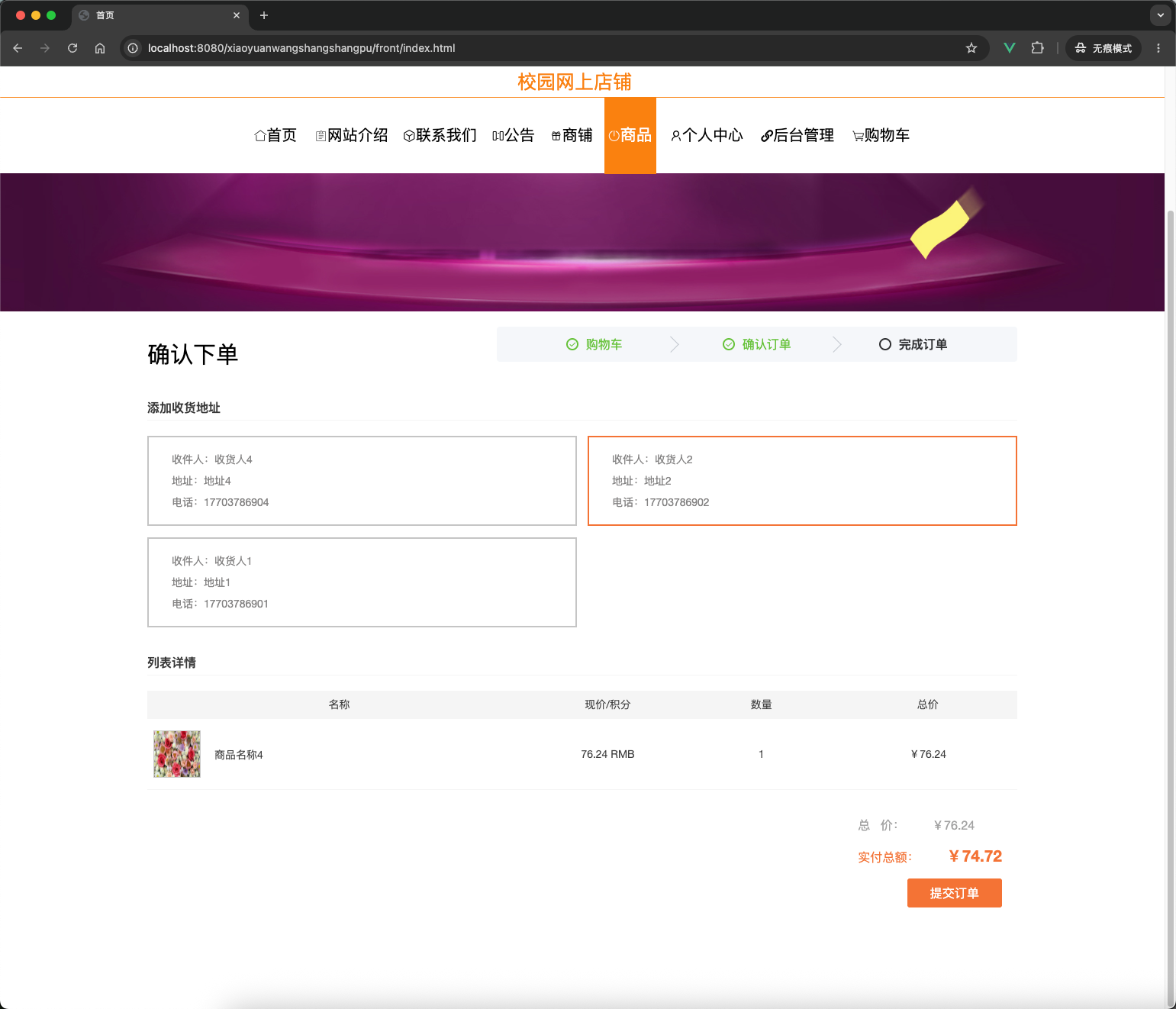
Task: View site information icon in address bar
Action: [133, 48]
